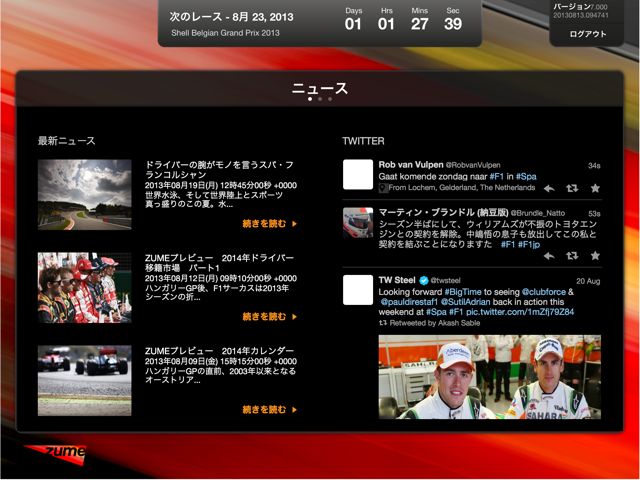Open @SutilAdrian mention link
Screen dimensions: 640x480
465,302
